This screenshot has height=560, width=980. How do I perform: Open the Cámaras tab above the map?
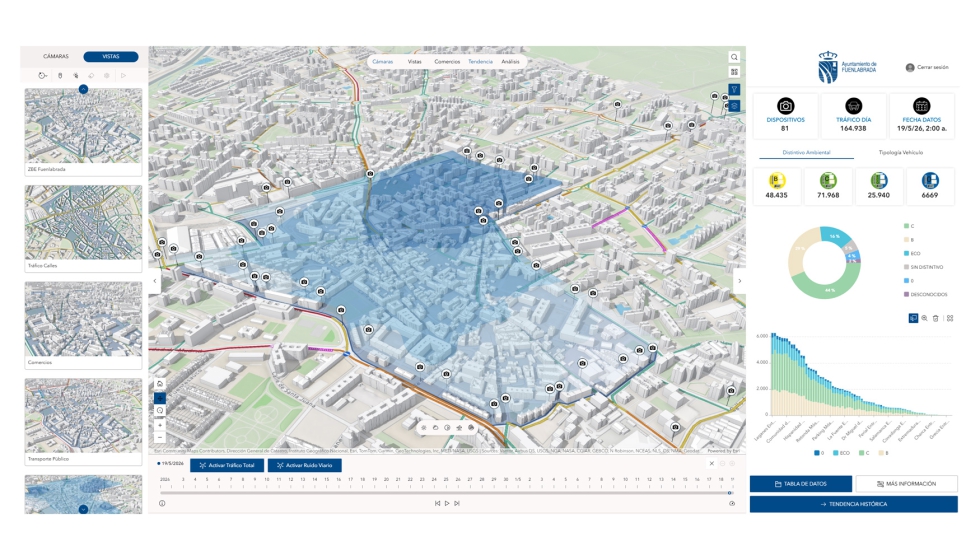point(382,61)
